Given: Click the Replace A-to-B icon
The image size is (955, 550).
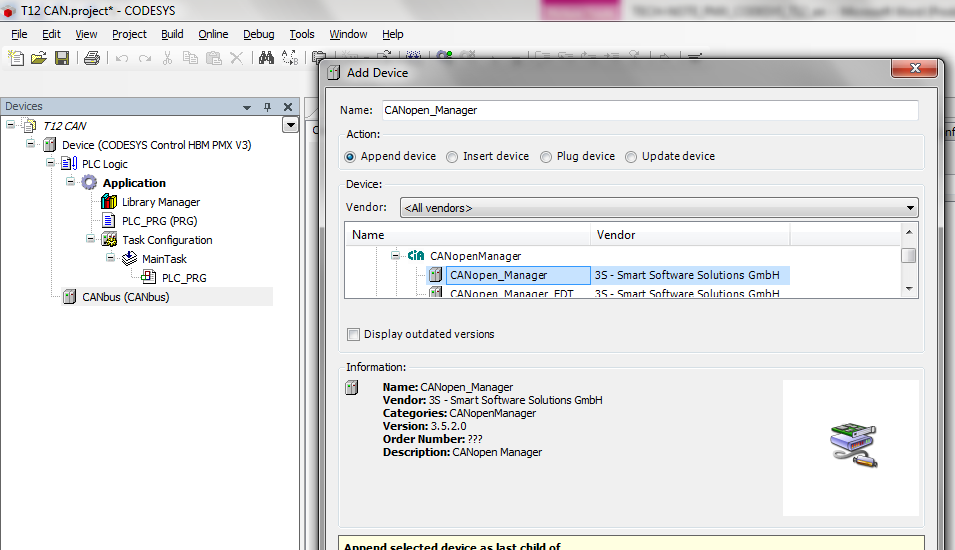Looking at the screenshot, I should coord(290,58).
